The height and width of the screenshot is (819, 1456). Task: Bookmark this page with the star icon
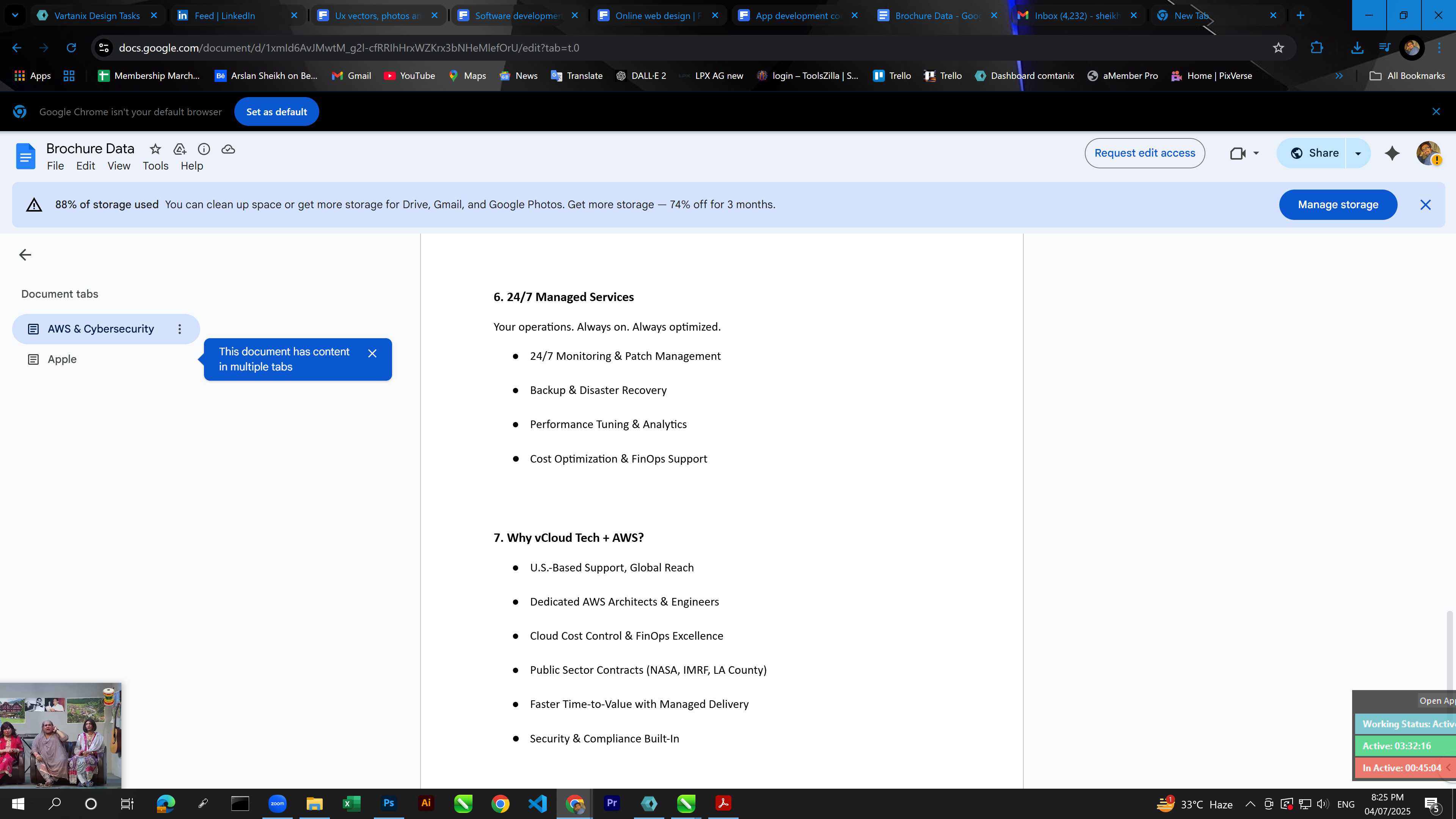[1279, 48]
